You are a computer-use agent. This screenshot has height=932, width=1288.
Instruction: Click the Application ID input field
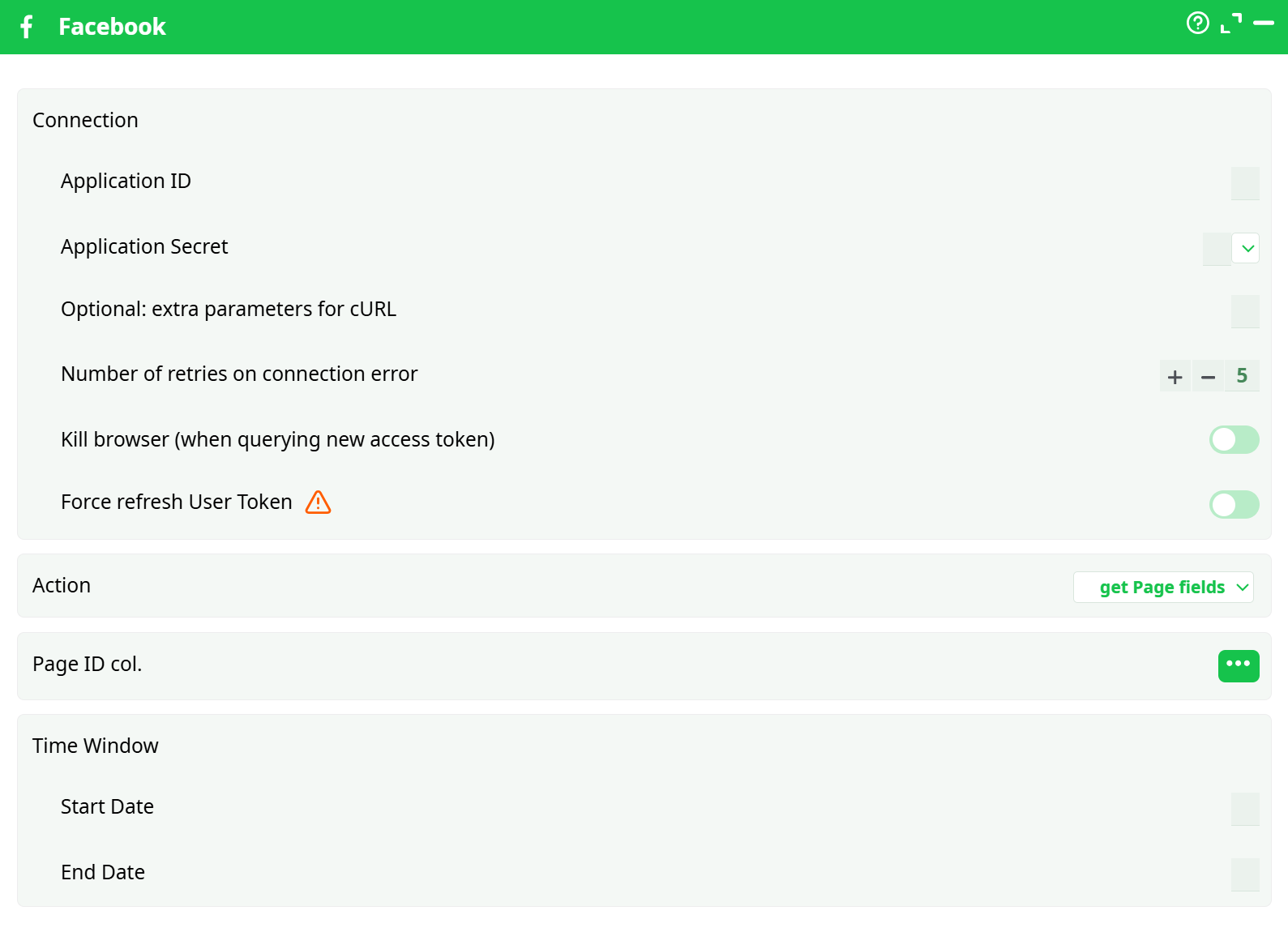(x=1244, y=183)
